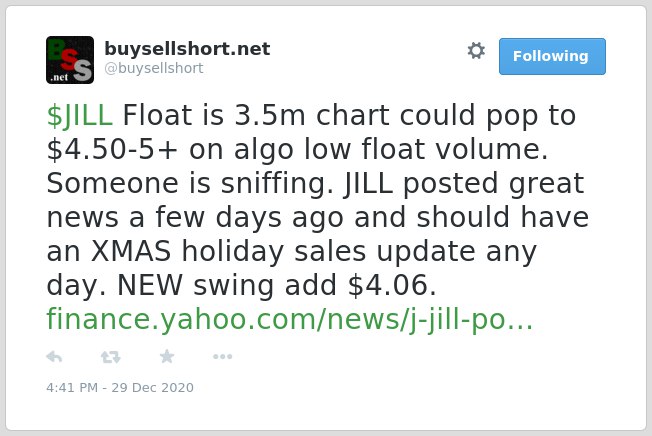Open more options via the three-dot icon
Image resolution: width=652 pixels, height=436 pixels.
(222, 356)
